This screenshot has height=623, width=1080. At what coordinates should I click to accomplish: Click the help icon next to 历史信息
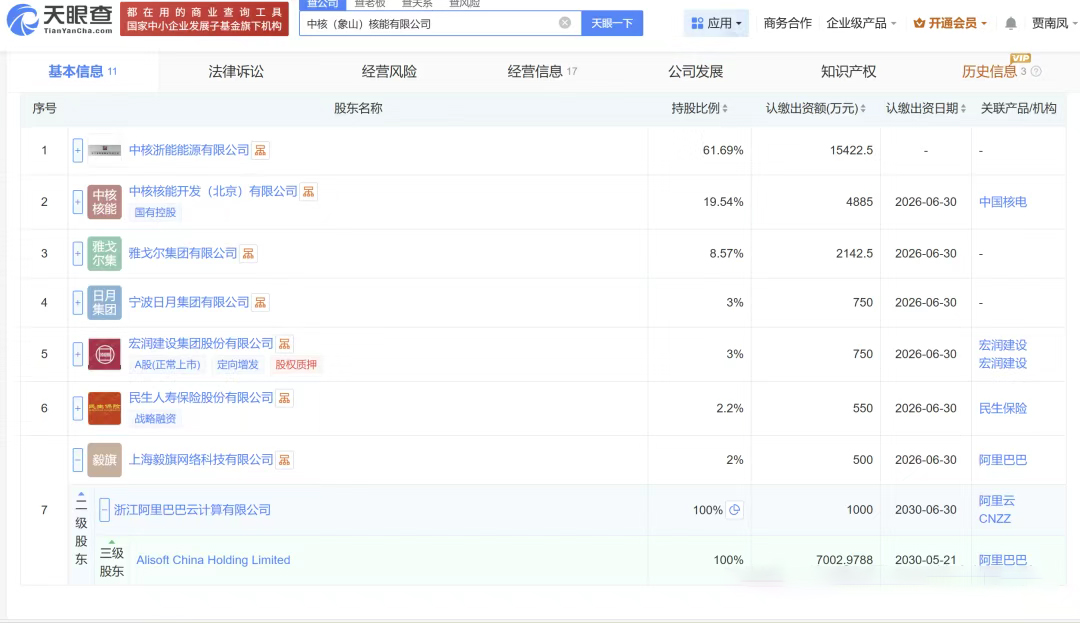(1036, 72)
